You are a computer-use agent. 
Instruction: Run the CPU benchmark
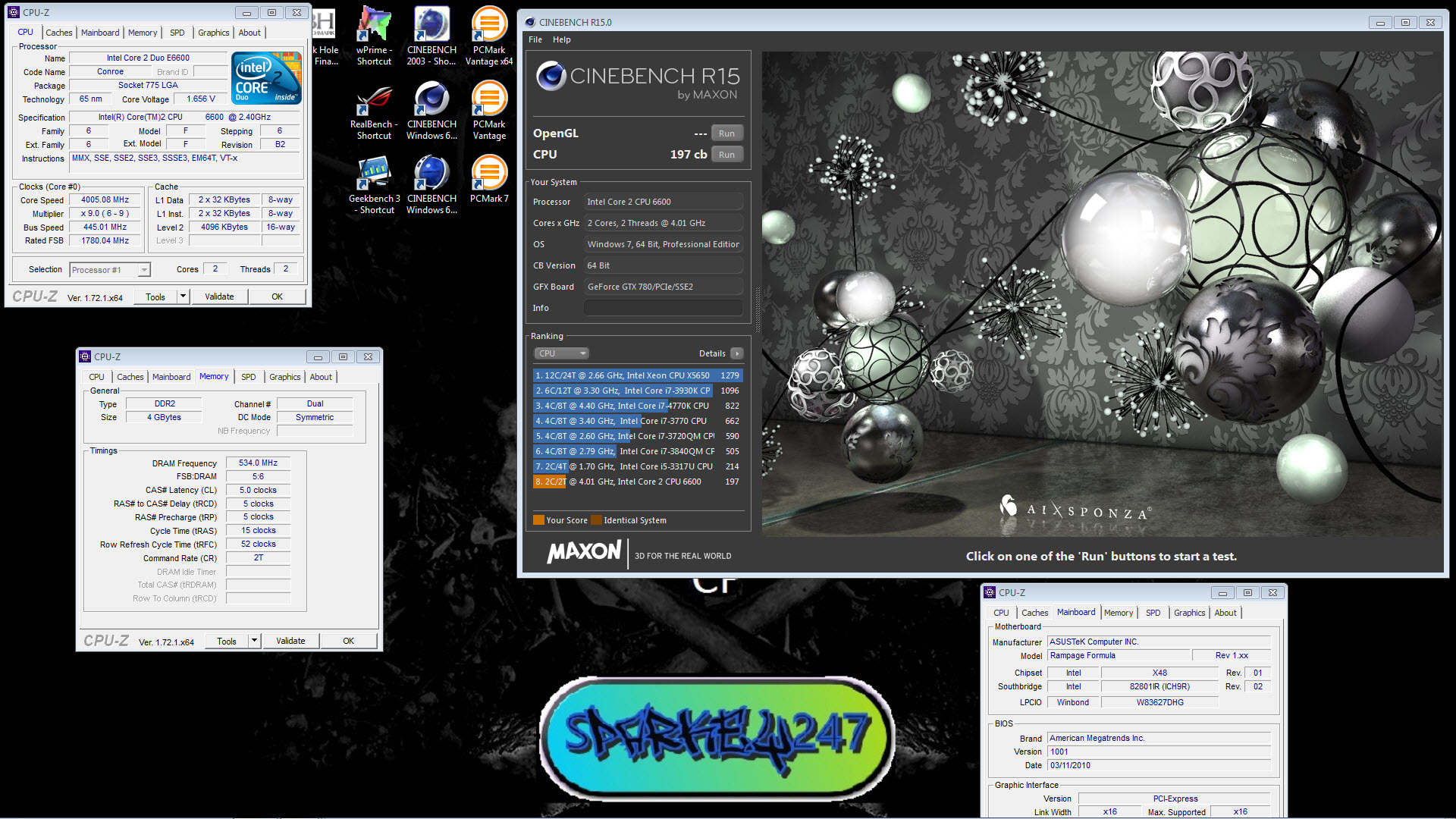pyautogui.click(x=726, y=155)
